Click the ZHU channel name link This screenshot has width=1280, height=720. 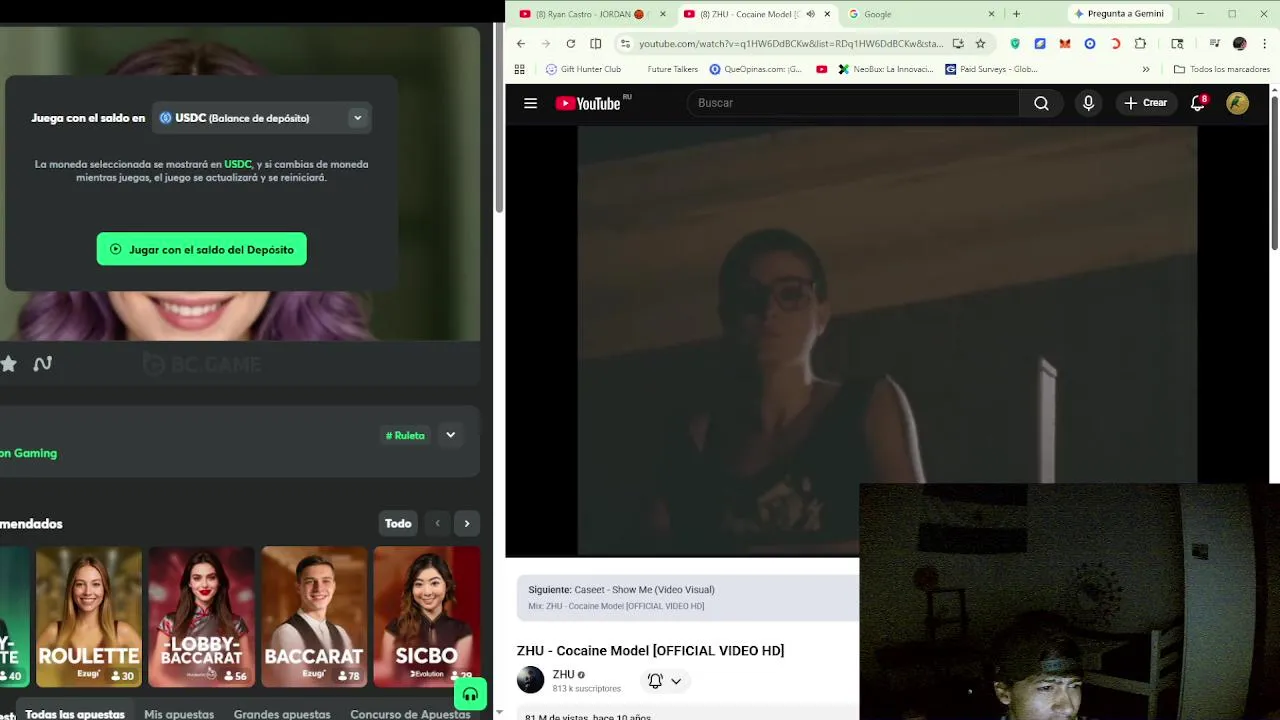pos(564,674)
